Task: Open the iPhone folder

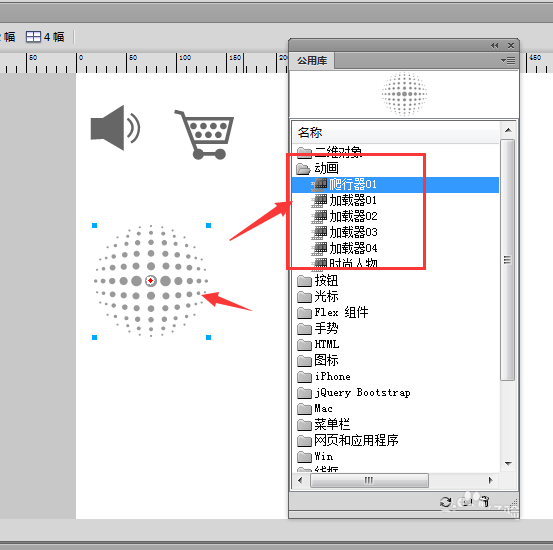Action: [323, 377]
